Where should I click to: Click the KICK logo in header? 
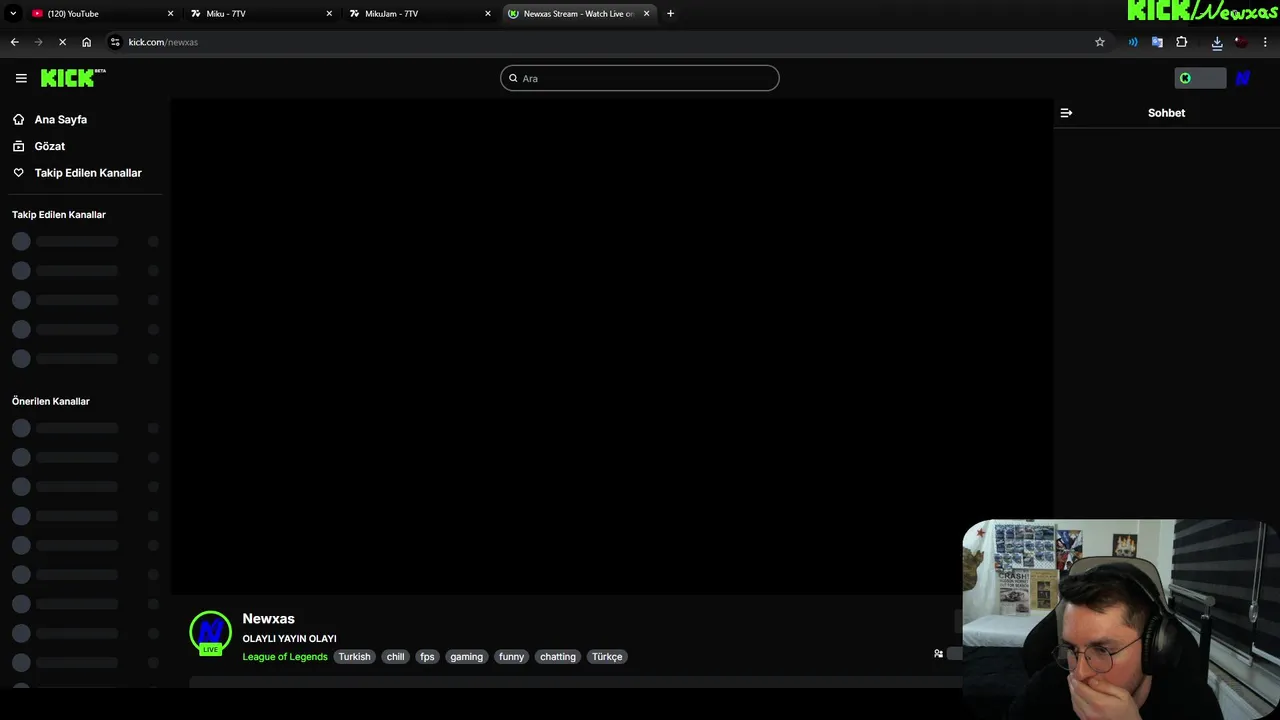73,78
